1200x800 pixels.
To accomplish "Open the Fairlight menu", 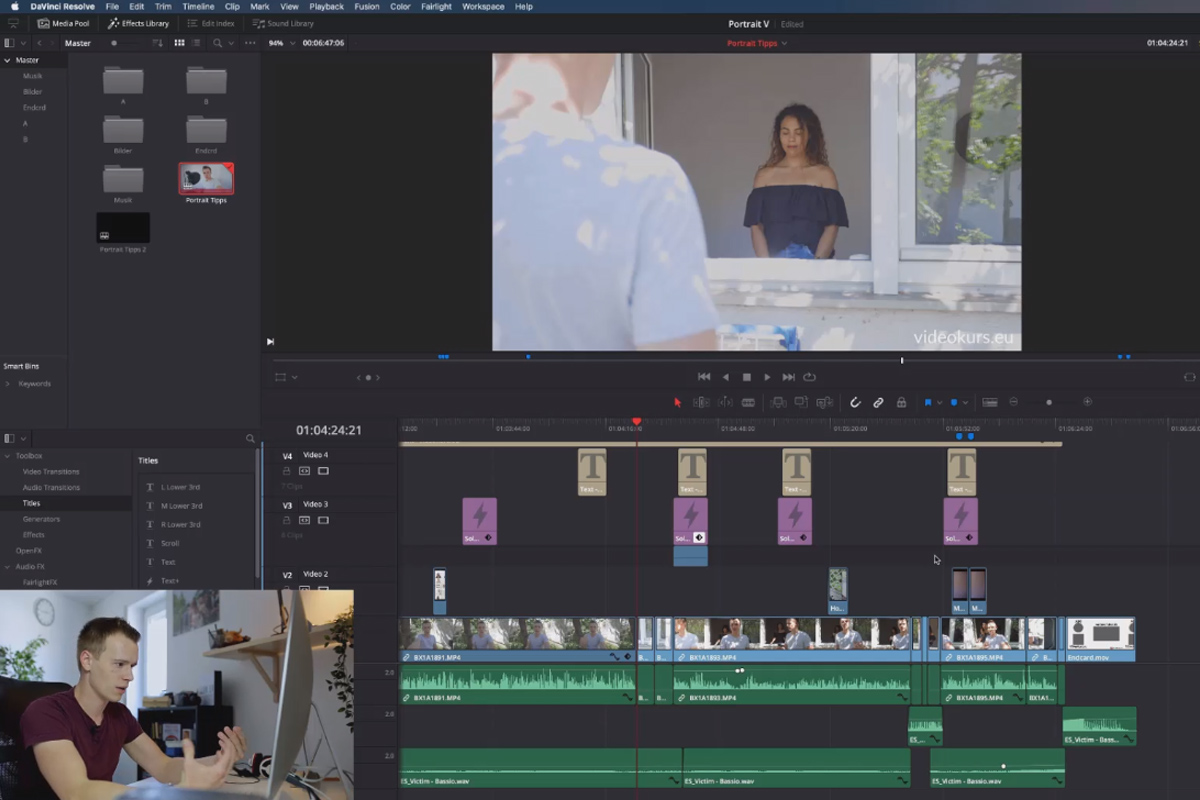I will pyautogui.click(x=436, y=6).
